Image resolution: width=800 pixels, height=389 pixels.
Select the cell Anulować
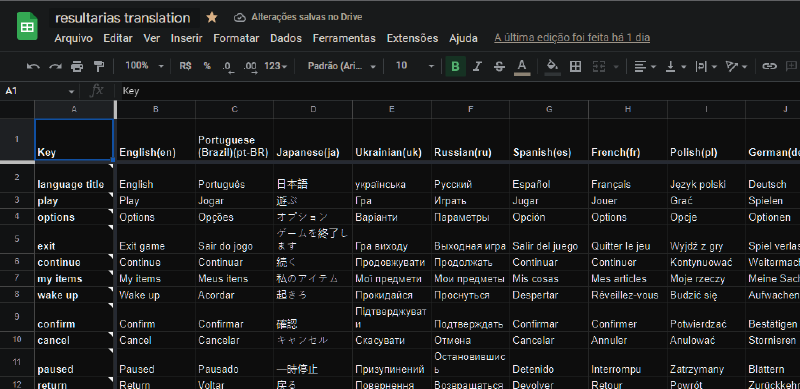pyautogui.click(x=706, y=340)
